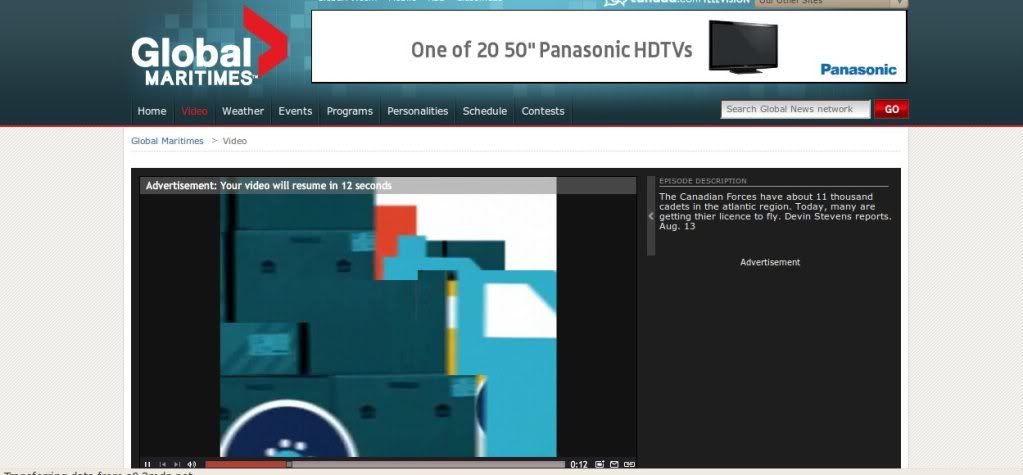The width and height of the screenshot is (1023, 475).
Task: Seek on the video progress bar
Action: tap(385, 465)
